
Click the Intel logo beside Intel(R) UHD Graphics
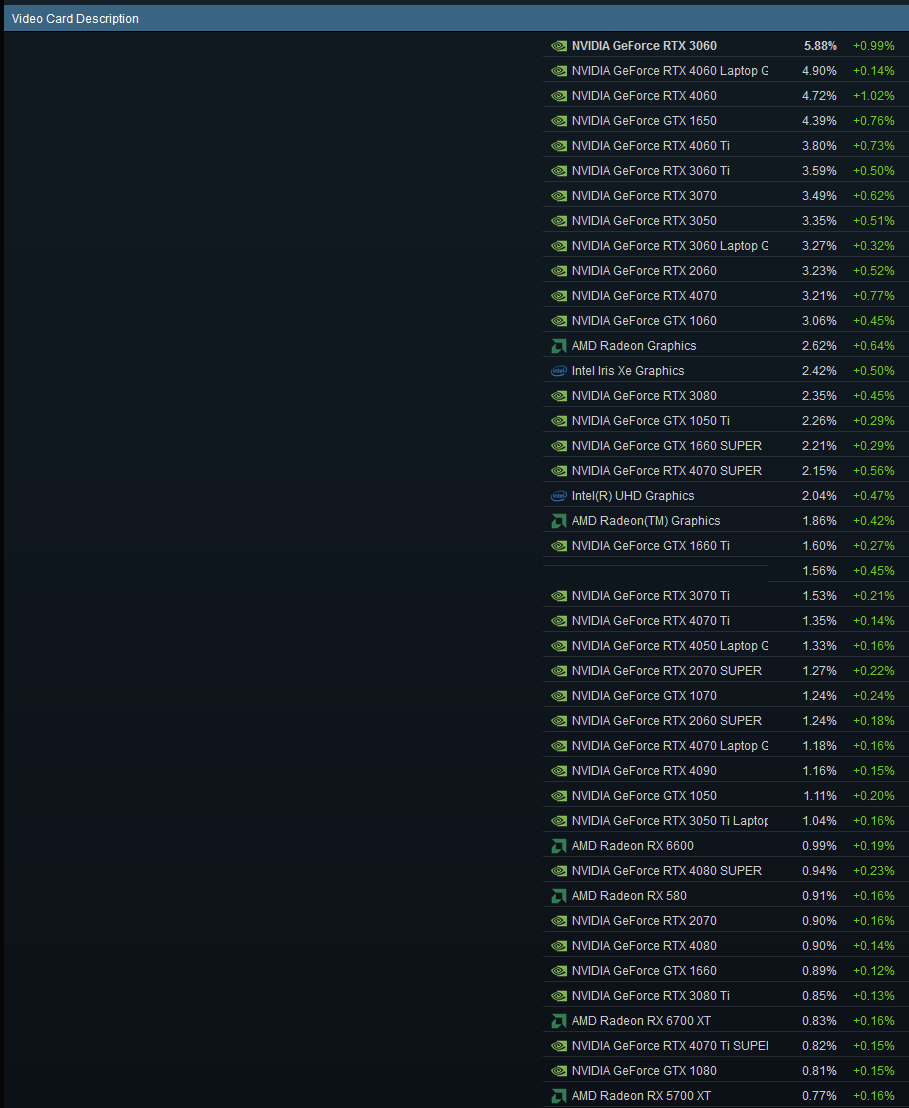point(558,496)
